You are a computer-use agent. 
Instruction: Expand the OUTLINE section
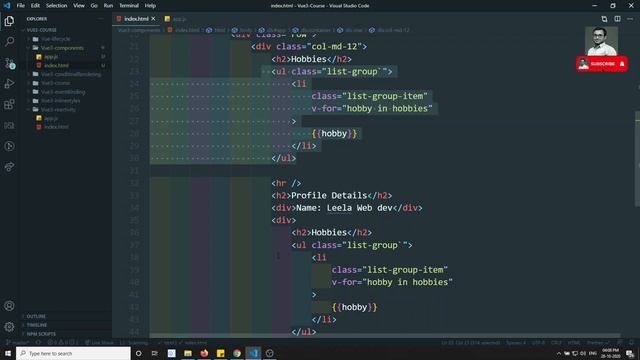(65, 316)
